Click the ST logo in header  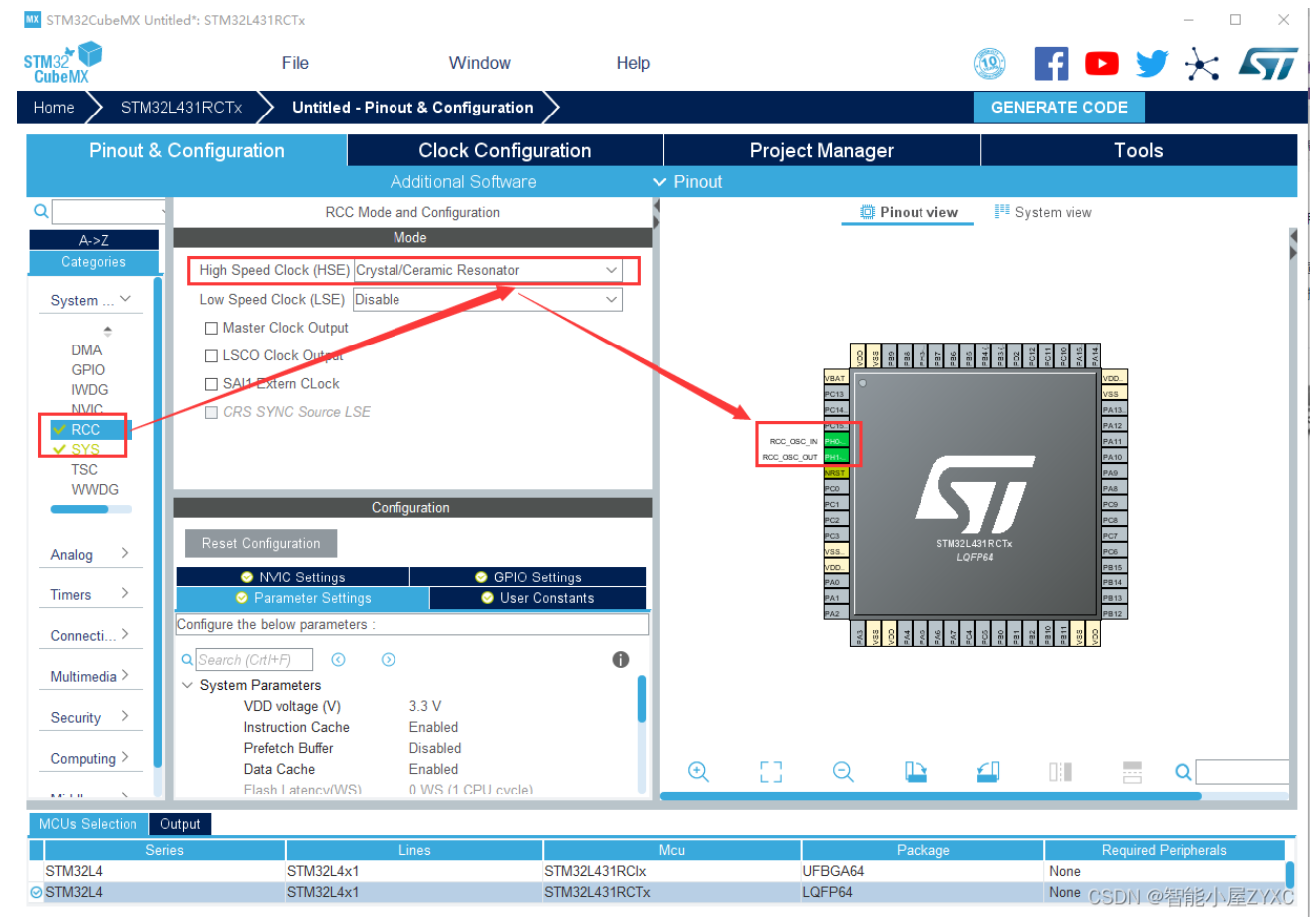point(1268,64)
